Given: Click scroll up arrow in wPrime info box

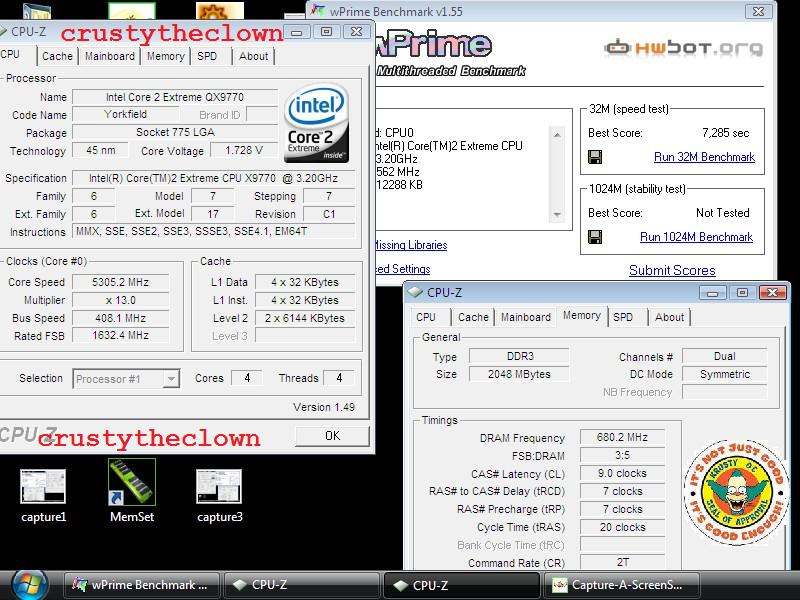Looking at the screenshot, I should coord(557,135).
